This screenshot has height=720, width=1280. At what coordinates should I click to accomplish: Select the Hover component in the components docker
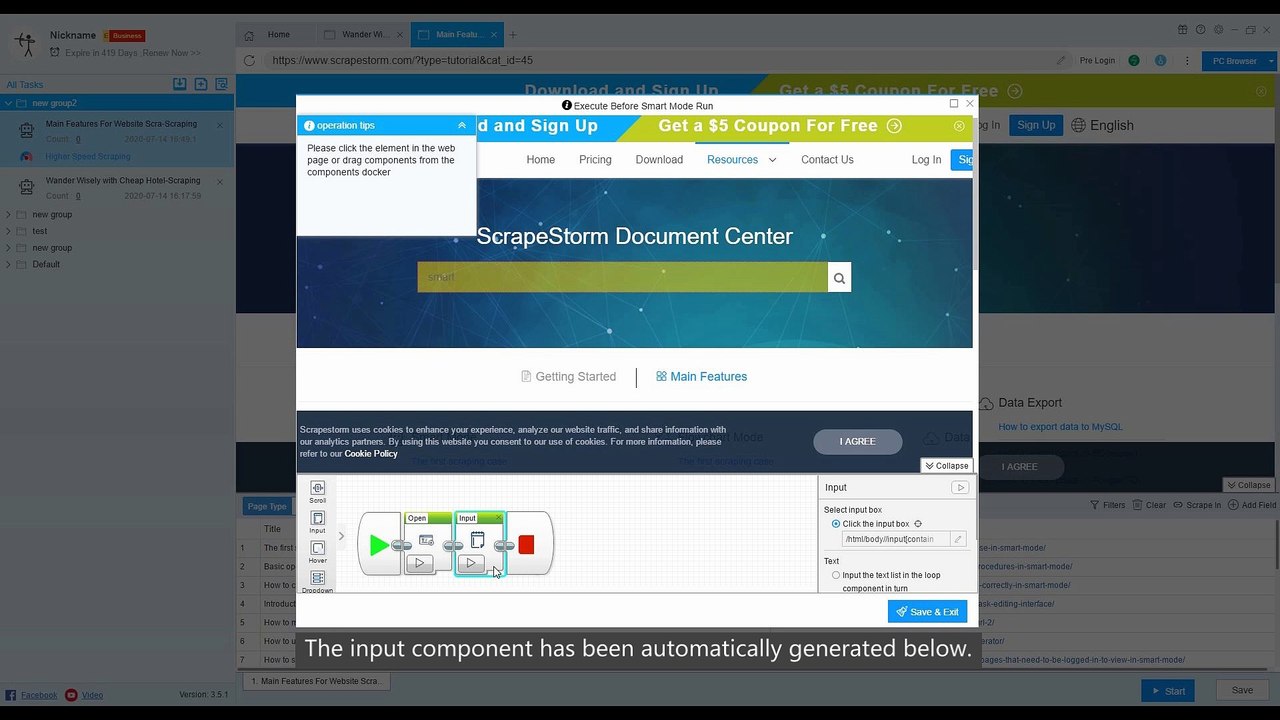[317, 551]
